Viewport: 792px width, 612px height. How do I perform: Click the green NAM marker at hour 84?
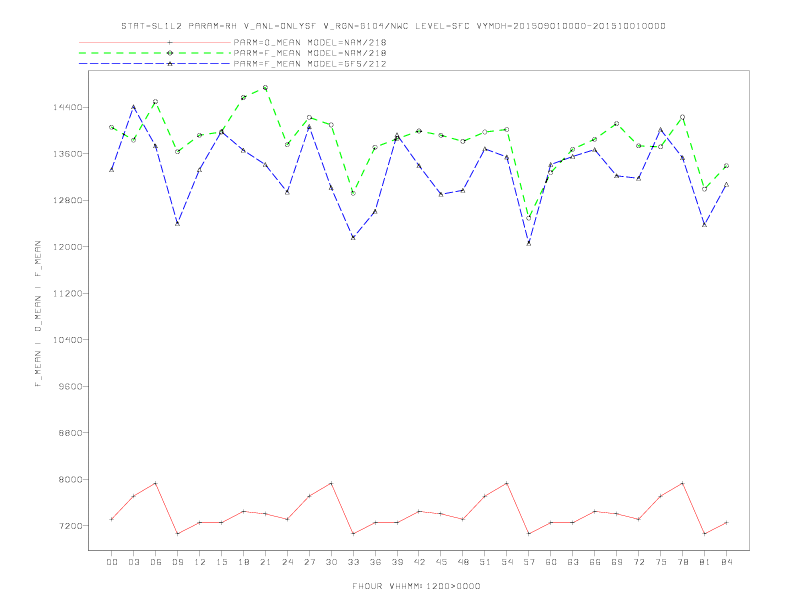[x=726, y=166]
